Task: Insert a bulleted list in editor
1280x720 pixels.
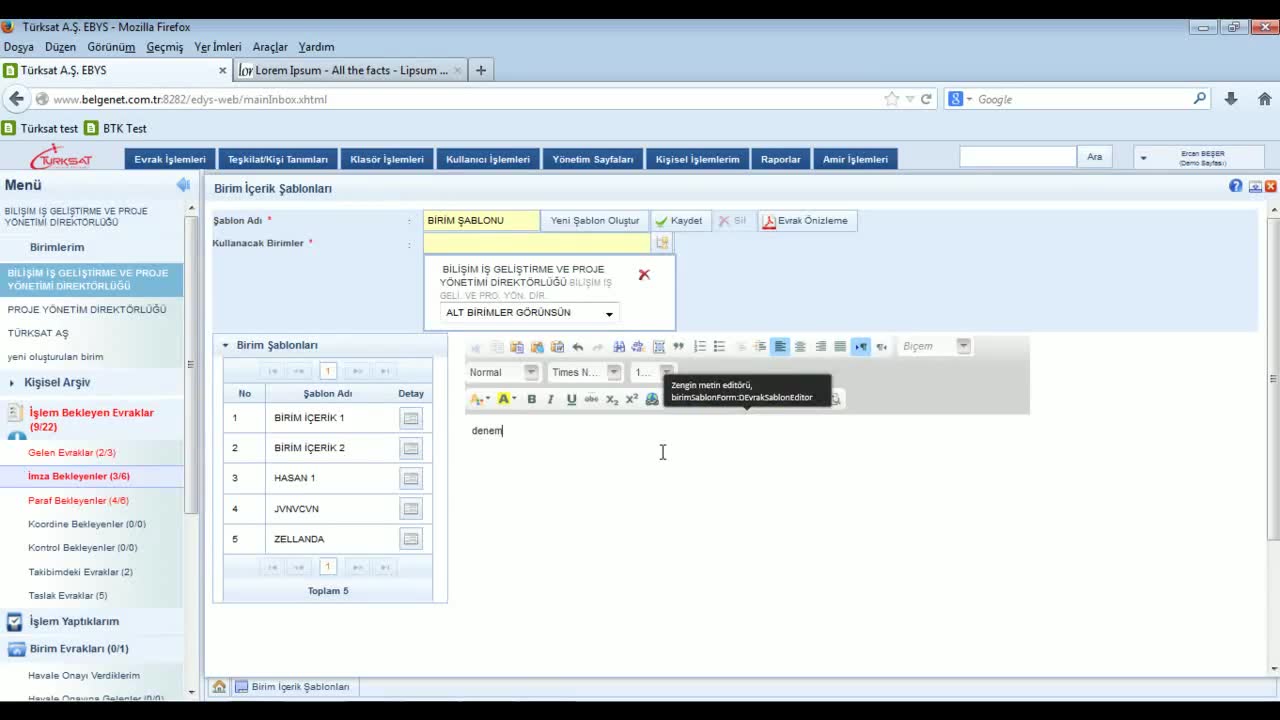Action: pyautogui.click(x=719, y=347)
